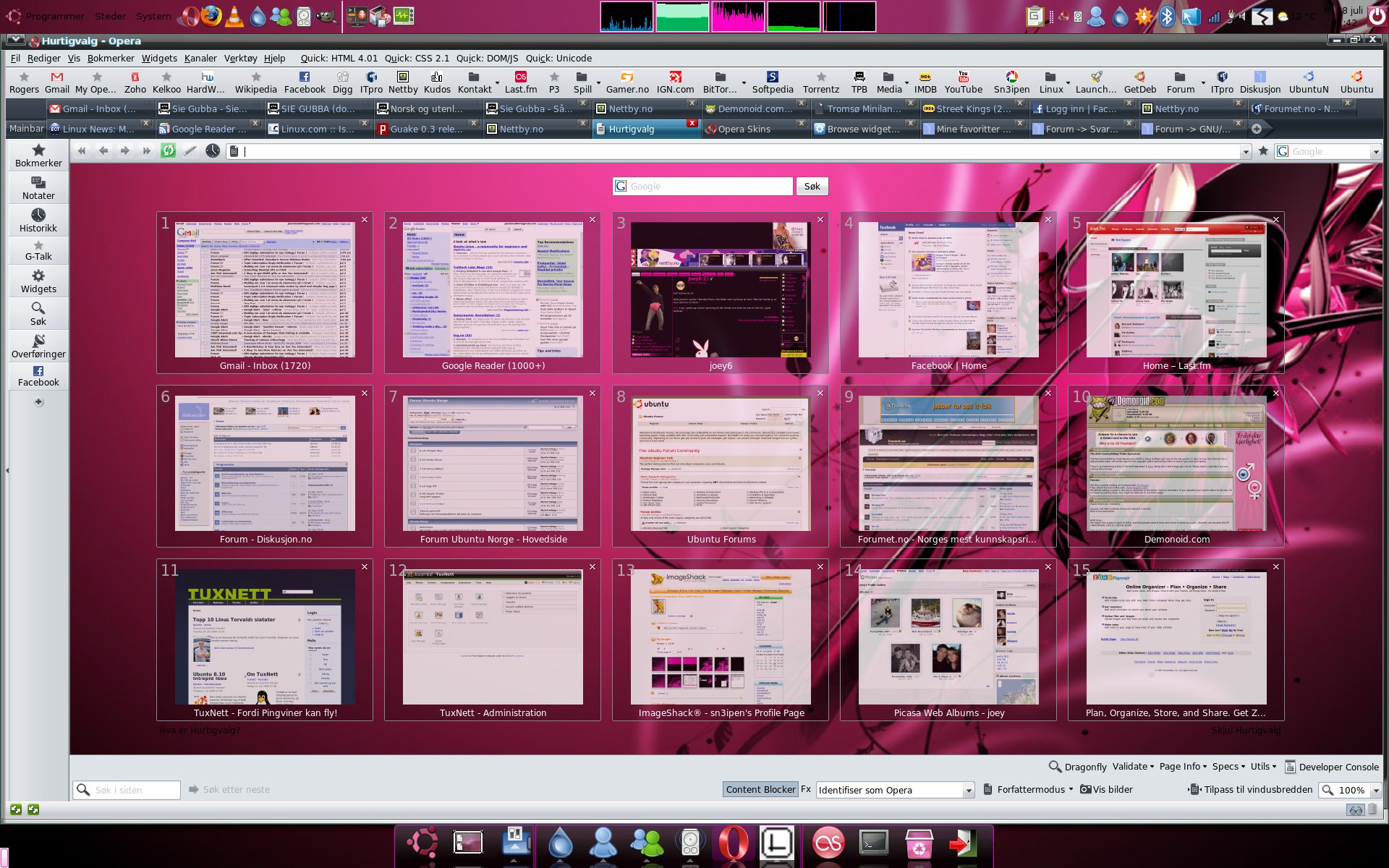The image size is (1389, 868).
Task: Open the Overføringer panel
Action: tap(38, 346)
